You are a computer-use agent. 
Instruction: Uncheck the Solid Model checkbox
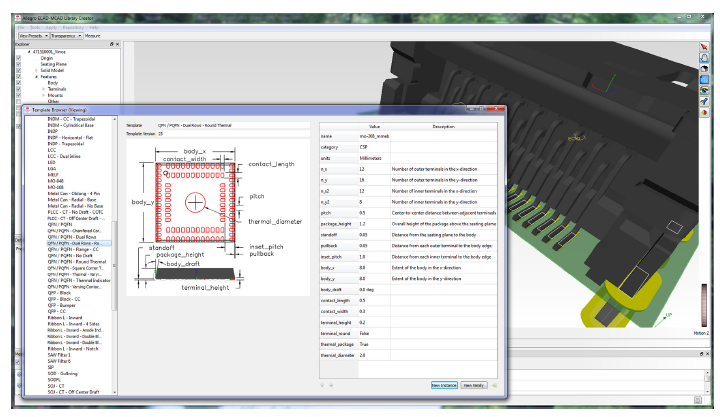[19, 70]
